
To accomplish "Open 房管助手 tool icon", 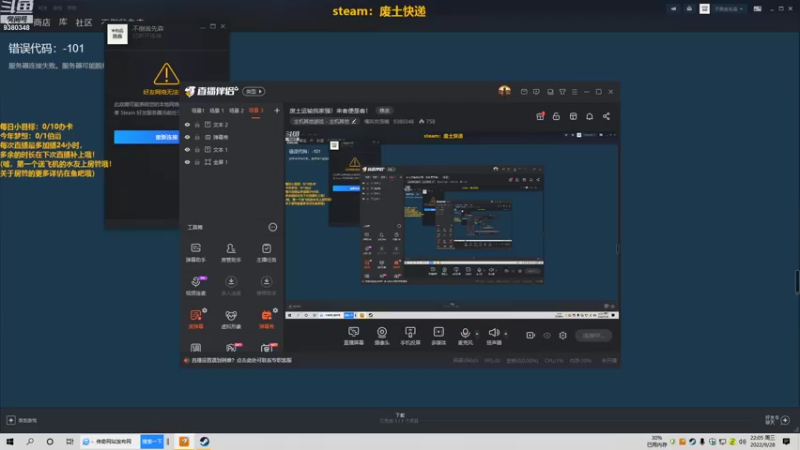I will tap(231, 253).
